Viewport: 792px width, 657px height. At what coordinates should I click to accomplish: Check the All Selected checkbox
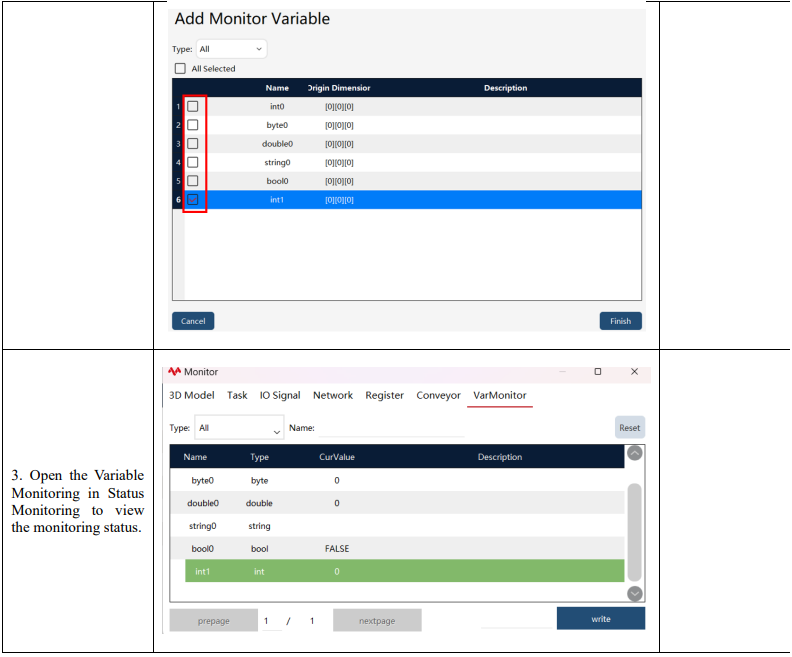tap(180, 68)
